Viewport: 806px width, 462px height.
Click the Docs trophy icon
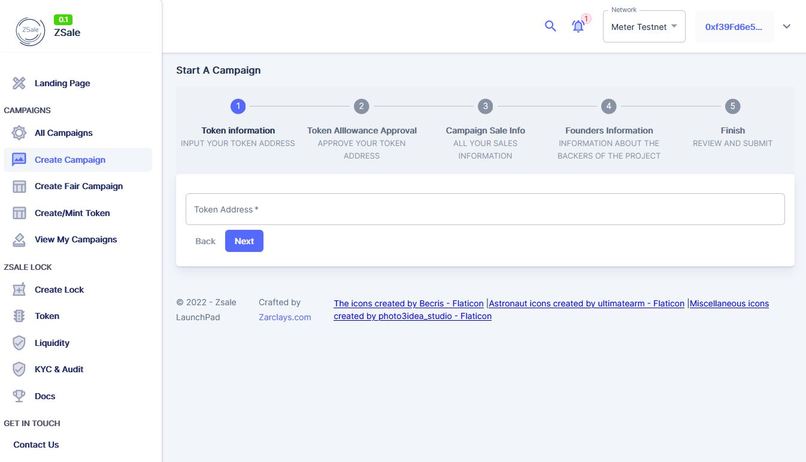pos(19,396)
